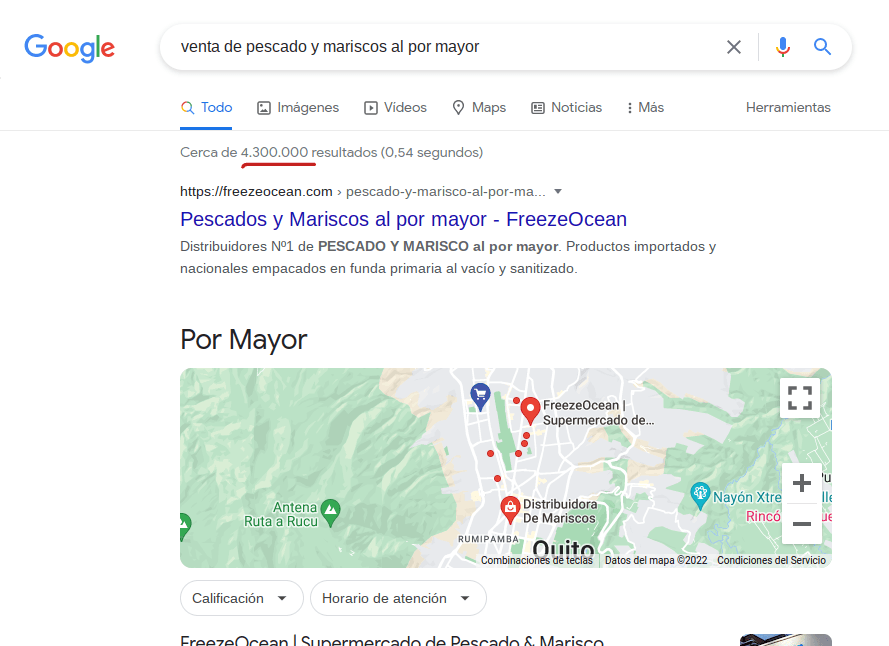
Task: Open the freezeocean.com result options arrow
Action: (558, 192)
